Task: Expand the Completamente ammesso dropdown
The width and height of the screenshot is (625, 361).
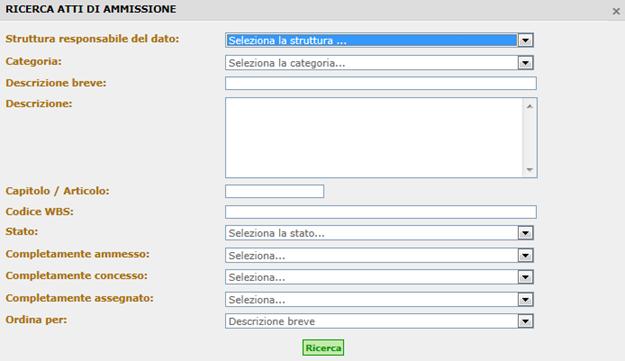Action: (525, 255)
